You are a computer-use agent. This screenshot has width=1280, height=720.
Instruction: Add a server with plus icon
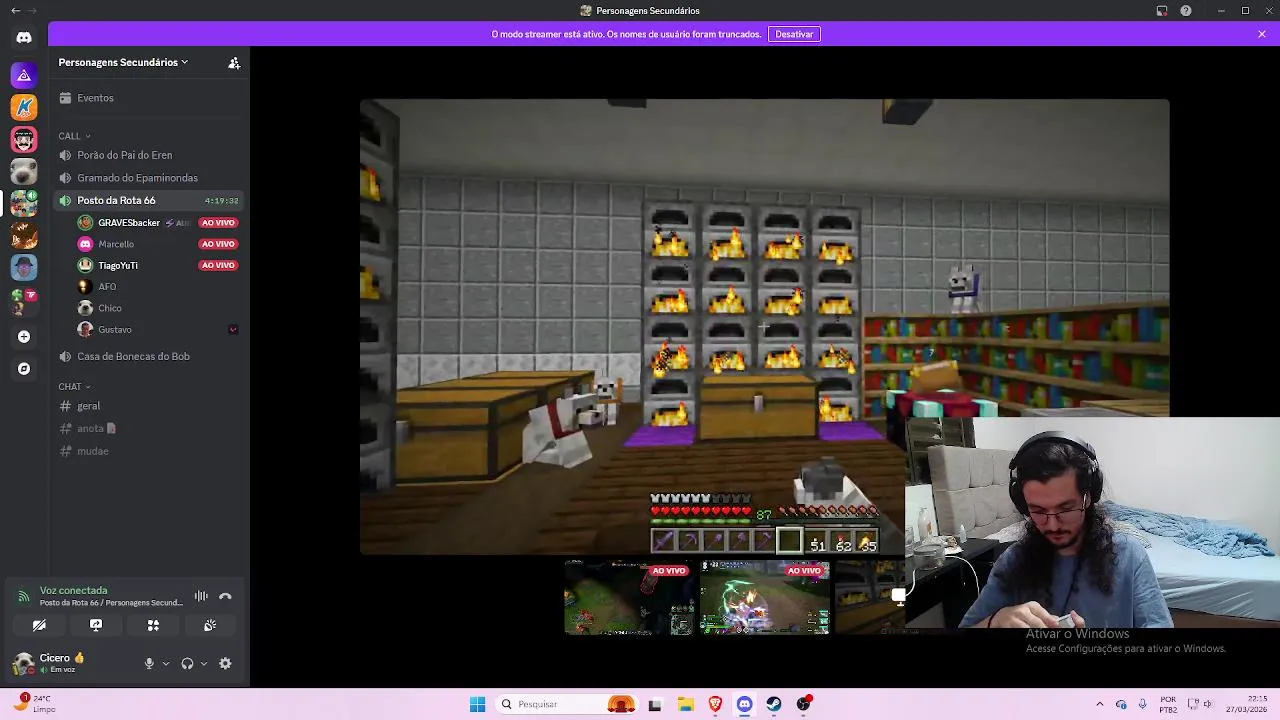pyautogui.click(x=24, y=337)
